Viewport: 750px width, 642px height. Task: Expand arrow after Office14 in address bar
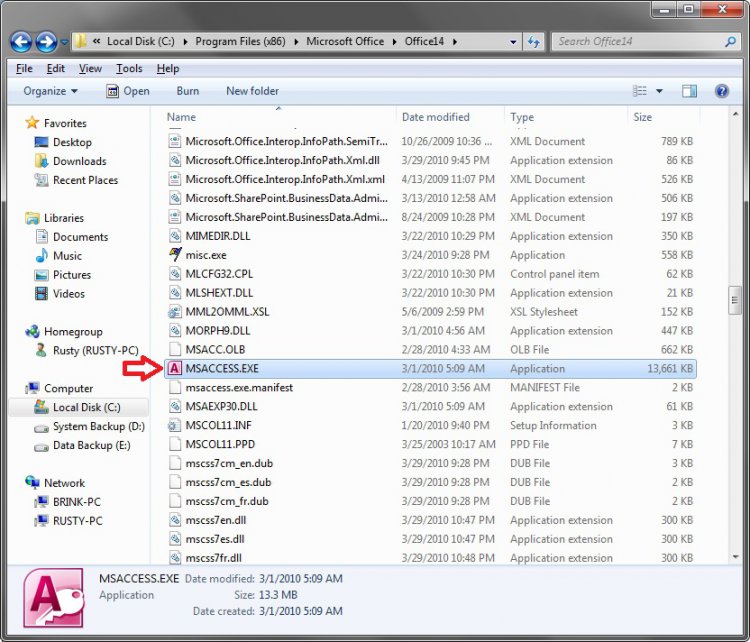pos(454,42)
